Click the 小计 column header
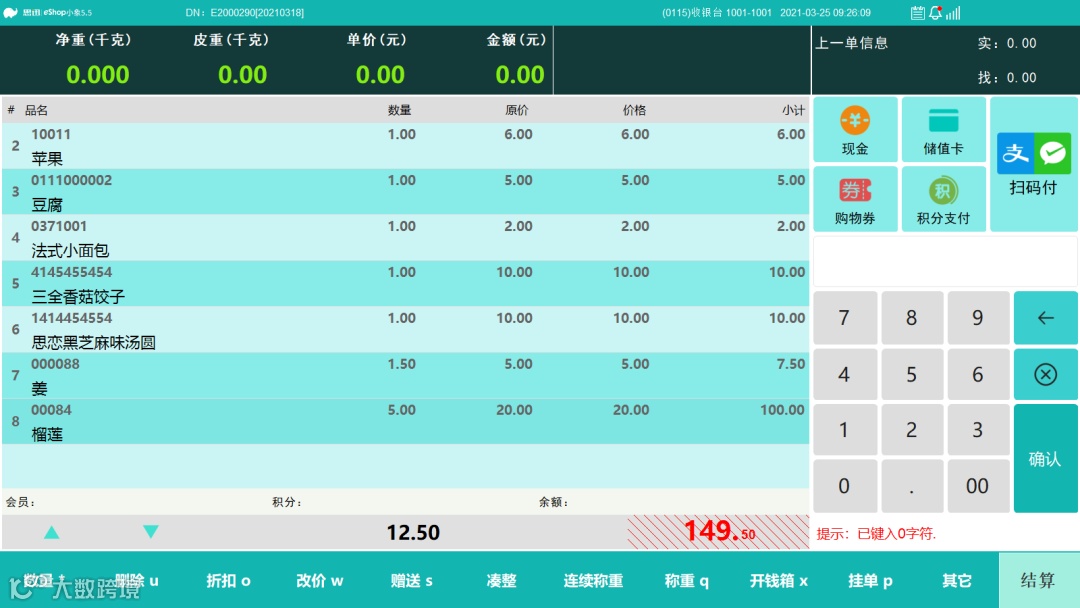Image resolution: width=1080 pixels, height=608 pixels. point(793,110)
